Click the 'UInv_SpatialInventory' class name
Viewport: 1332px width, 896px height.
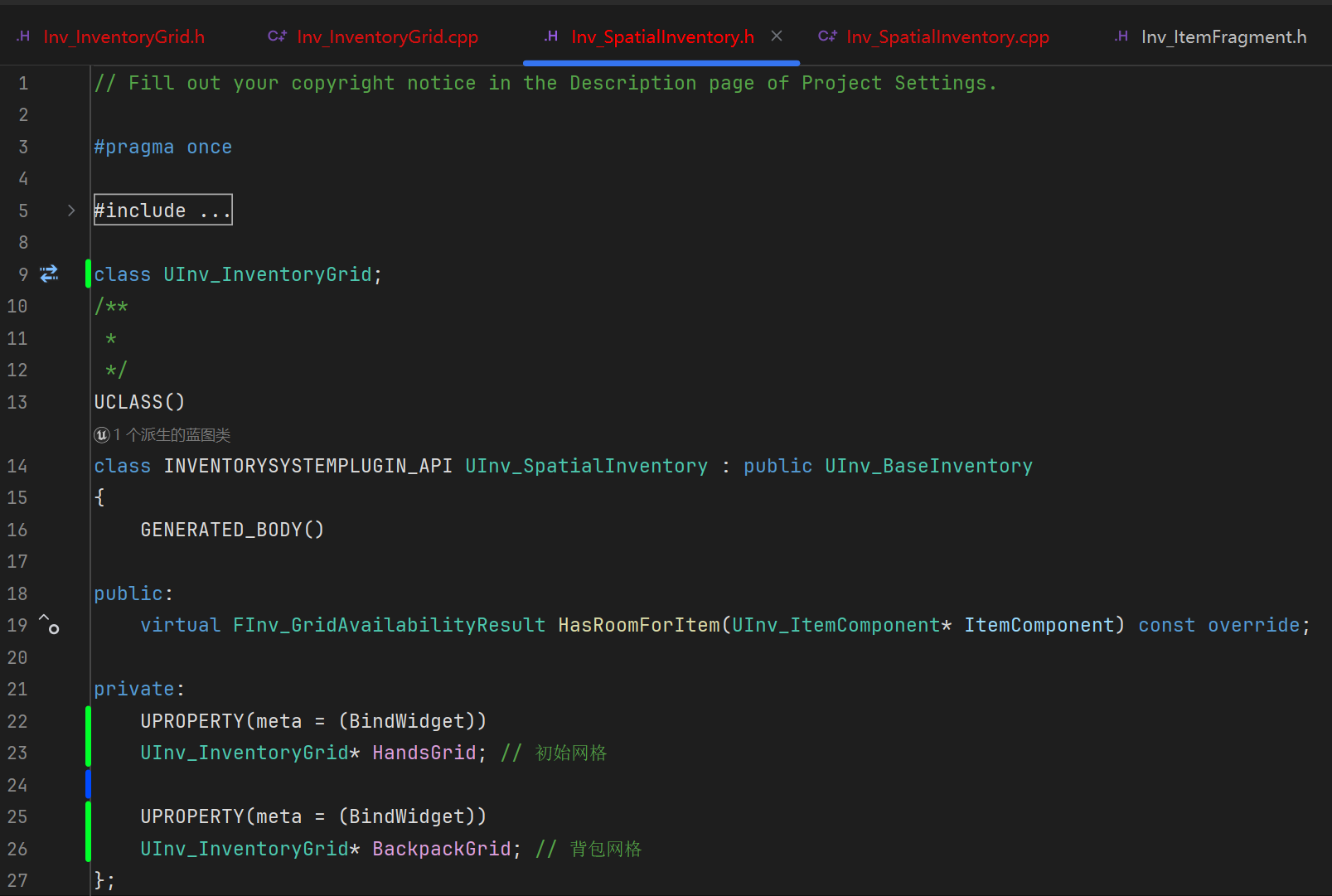click(586, 466)
